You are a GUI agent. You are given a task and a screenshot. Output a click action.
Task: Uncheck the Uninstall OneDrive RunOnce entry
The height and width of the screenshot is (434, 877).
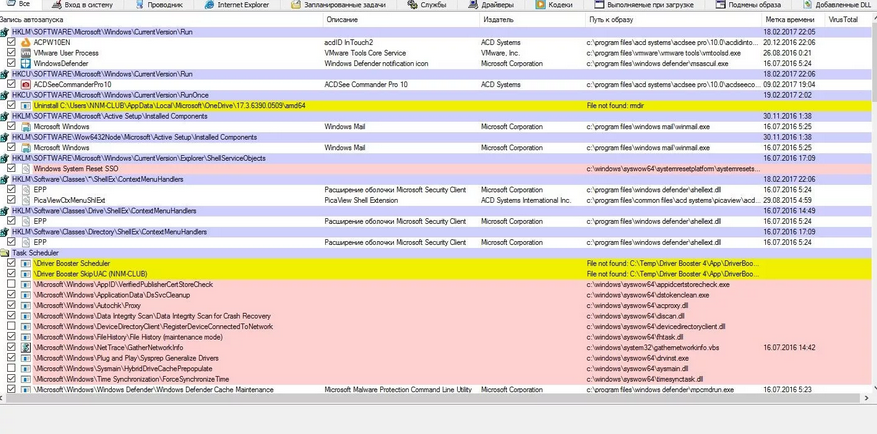(11, 106)
